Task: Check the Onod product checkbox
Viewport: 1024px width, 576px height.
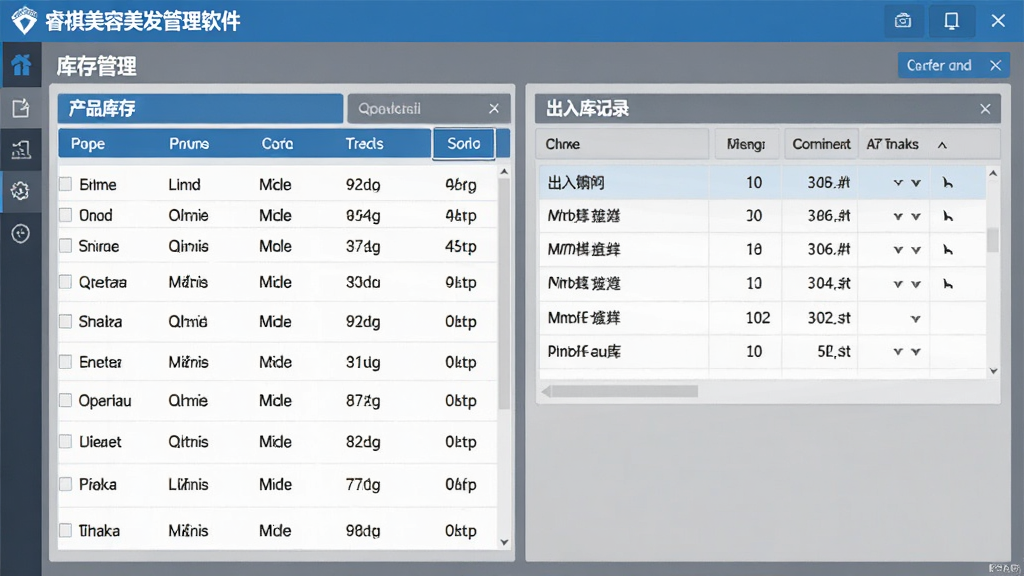Action: pos(65,215)
